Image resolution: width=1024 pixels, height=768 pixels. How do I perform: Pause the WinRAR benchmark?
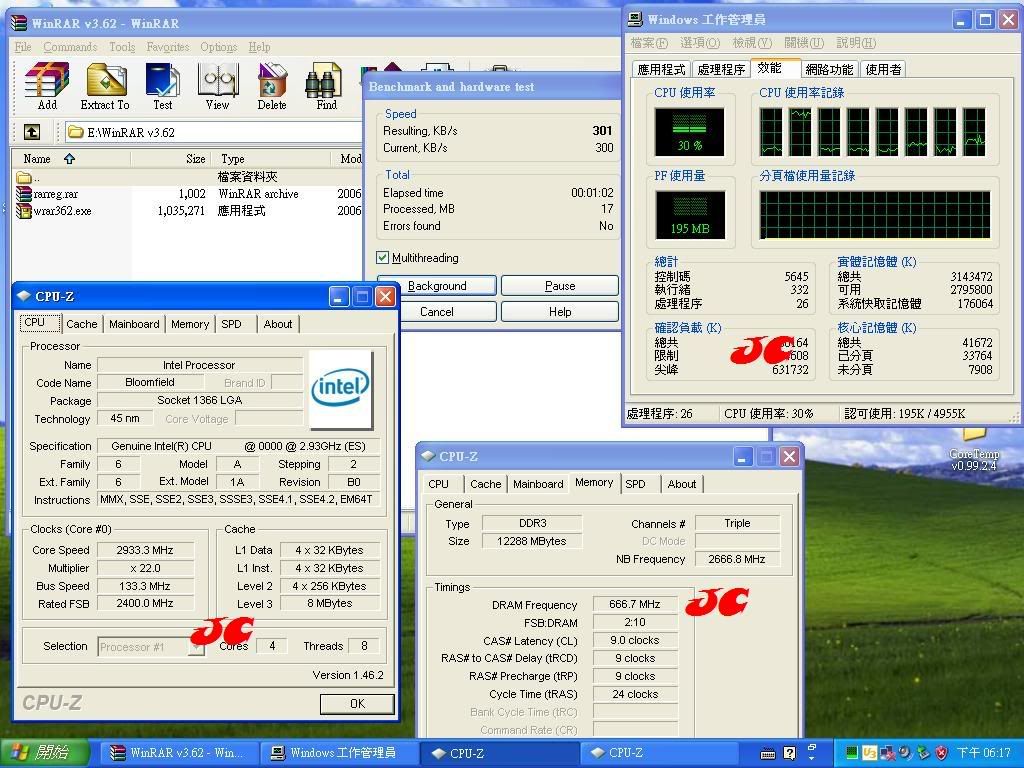[560, 286]
